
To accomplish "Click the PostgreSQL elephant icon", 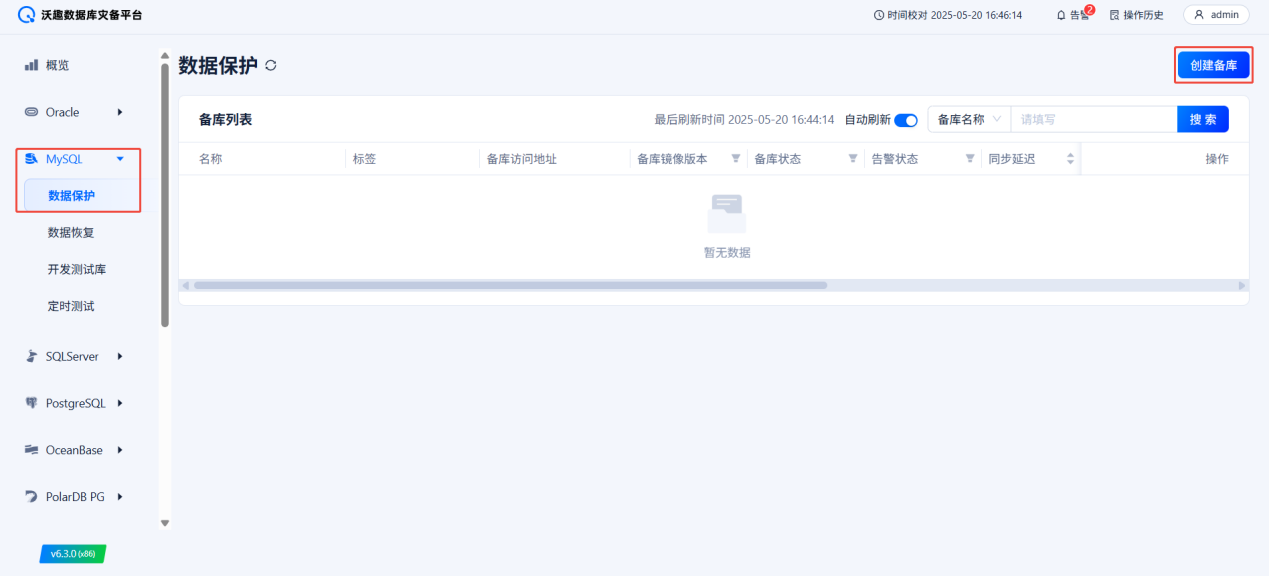I will (31, 403).
